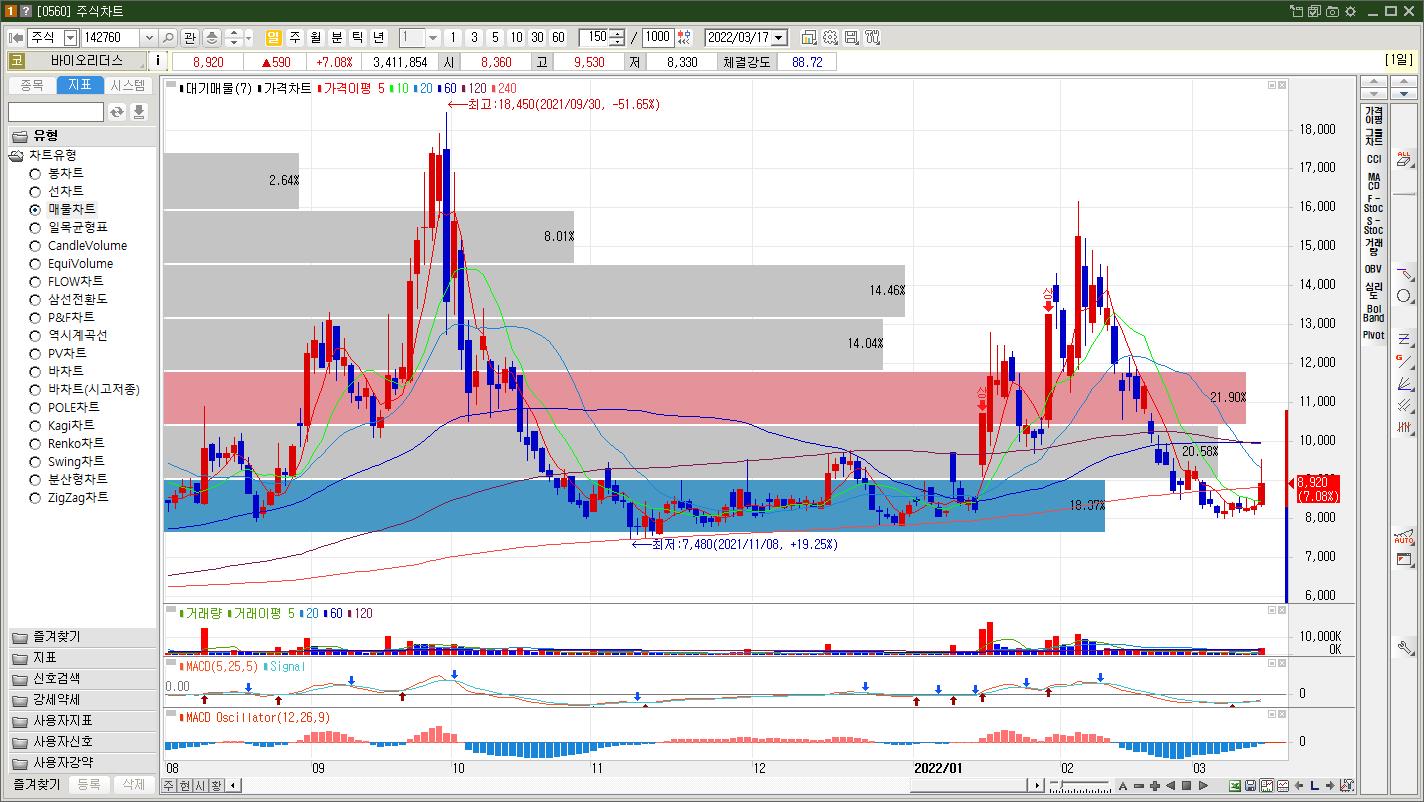Click the play backward triangle icon
The height and width of the screenshot is (802, 1424).
point(1171,786)
